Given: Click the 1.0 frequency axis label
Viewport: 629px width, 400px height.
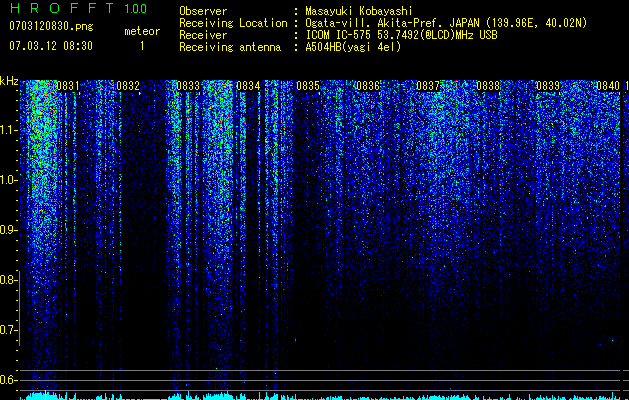Looking at the screenshot, I should 8,180.
